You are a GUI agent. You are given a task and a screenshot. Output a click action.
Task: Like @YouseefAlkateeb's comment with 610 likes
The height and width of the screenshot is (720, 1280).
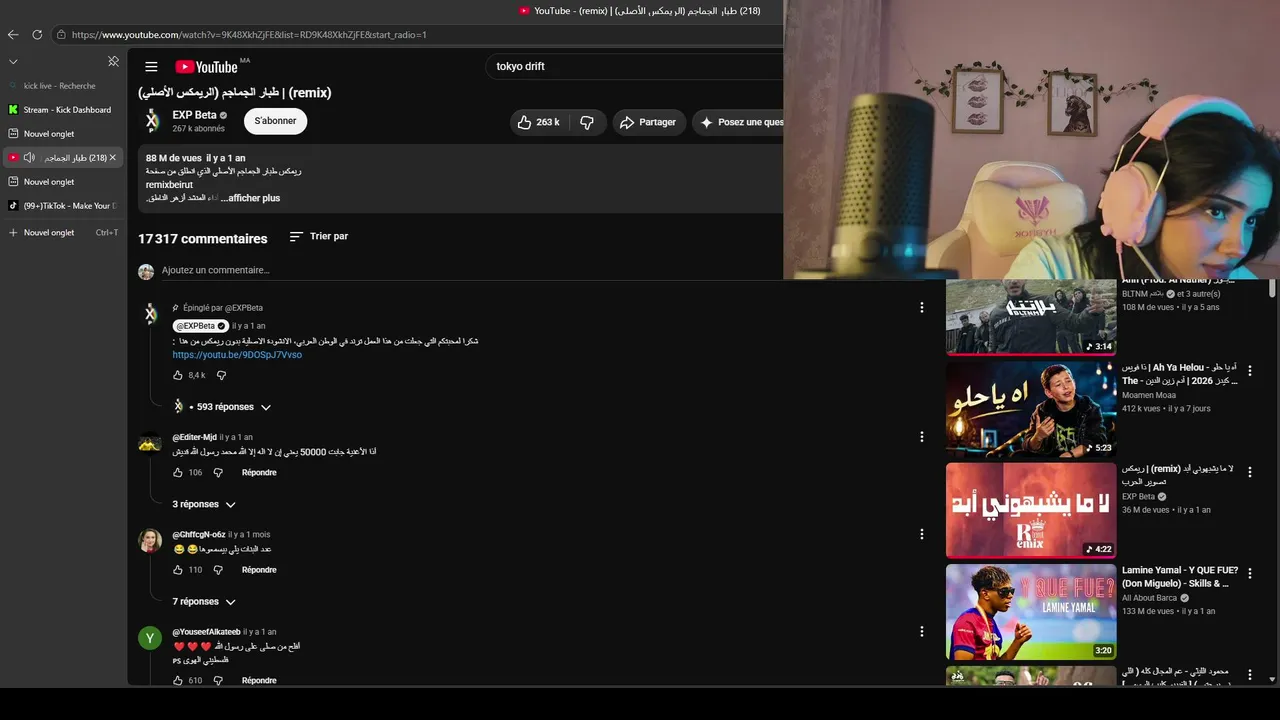click(178, 681)
